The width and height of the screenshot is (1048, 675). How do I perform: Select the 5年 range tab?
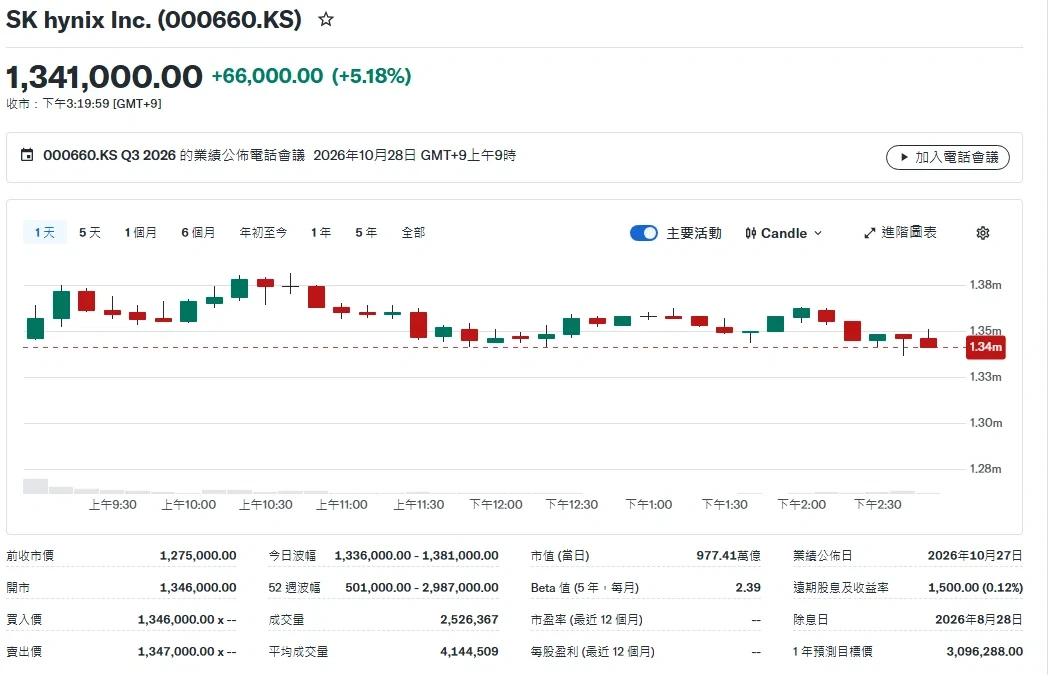[x=366, y=233]
